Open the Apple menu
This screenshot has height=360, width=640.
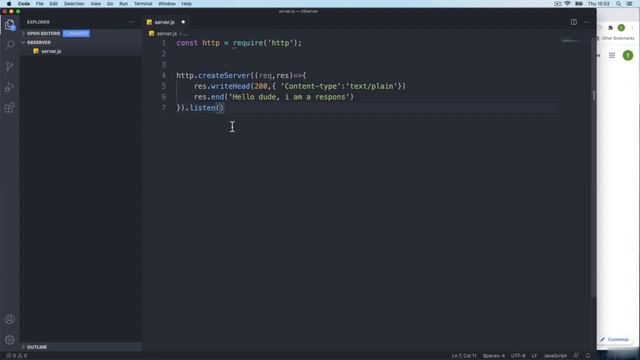[9, 4]
